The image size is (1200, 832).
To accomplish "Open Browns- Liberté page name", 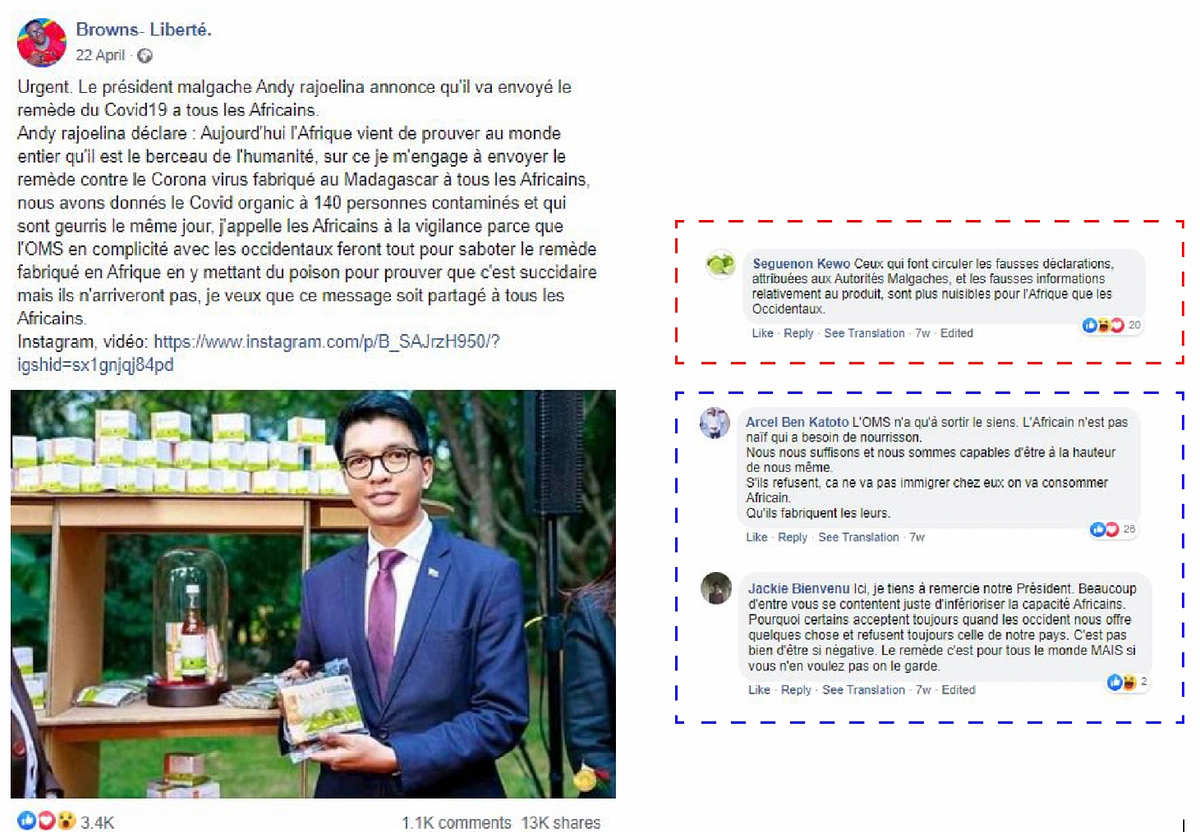I will pos(144,30).
